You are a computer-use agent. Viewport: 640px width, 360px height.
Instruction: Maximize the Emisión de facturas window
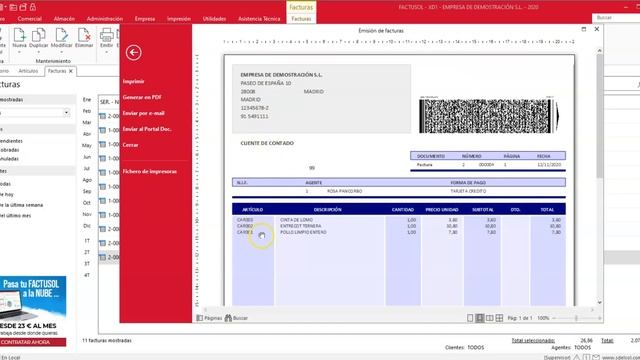click(584, 29)
